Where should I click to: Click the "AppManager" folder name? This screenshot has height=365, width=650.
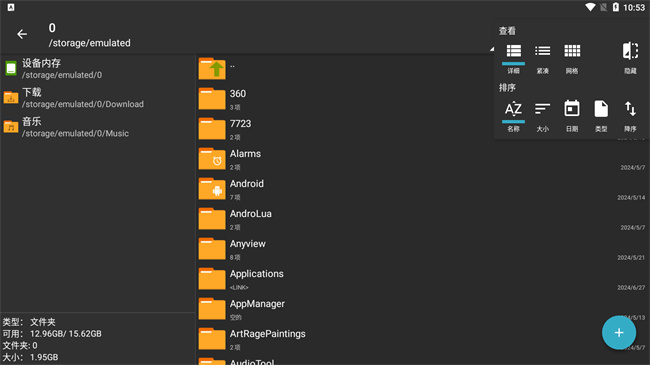257,304
